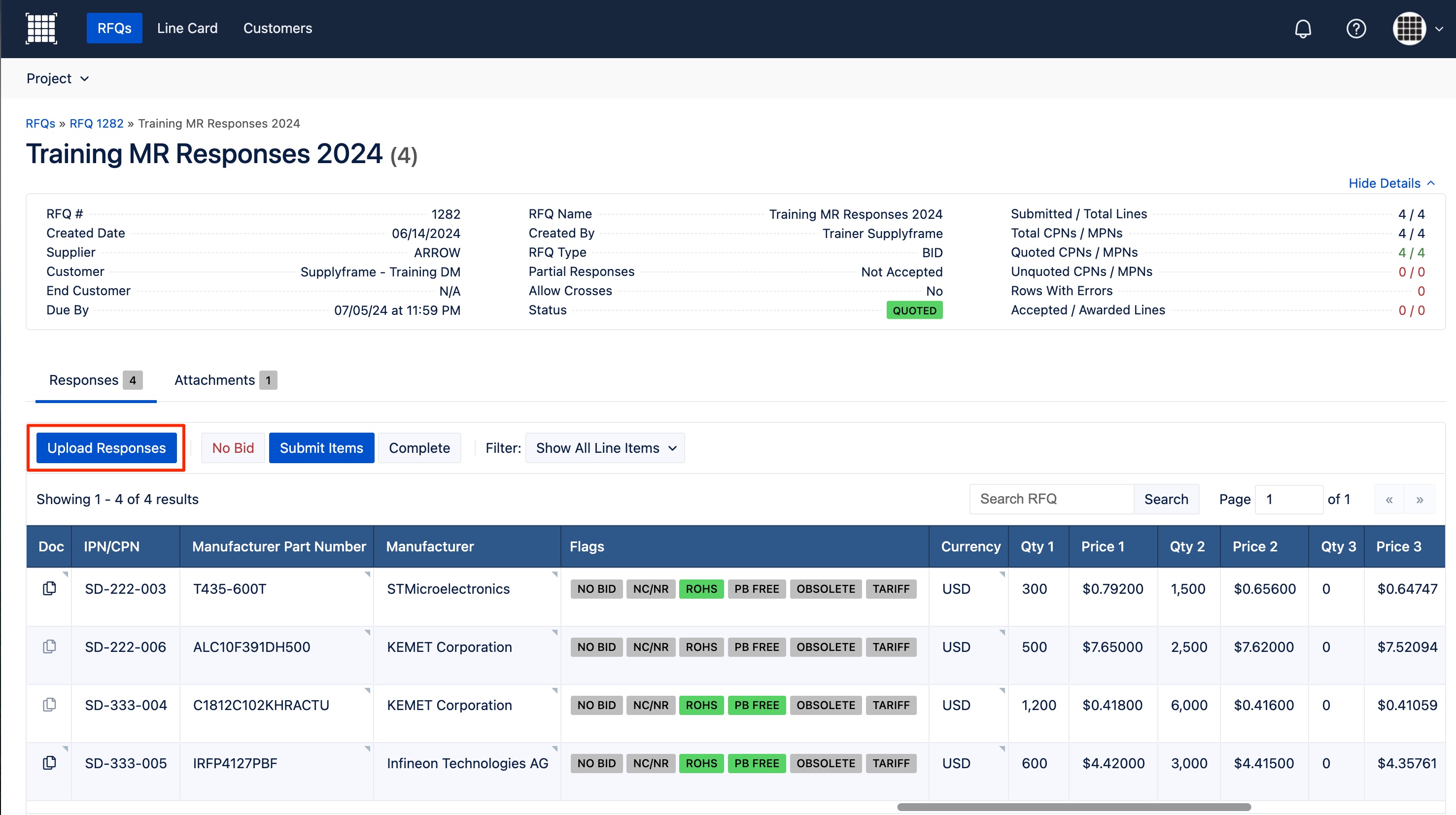Toggle ROHS flag for T435-600T row
Viewport: 1456px width, 815px height.
[701, 589]
